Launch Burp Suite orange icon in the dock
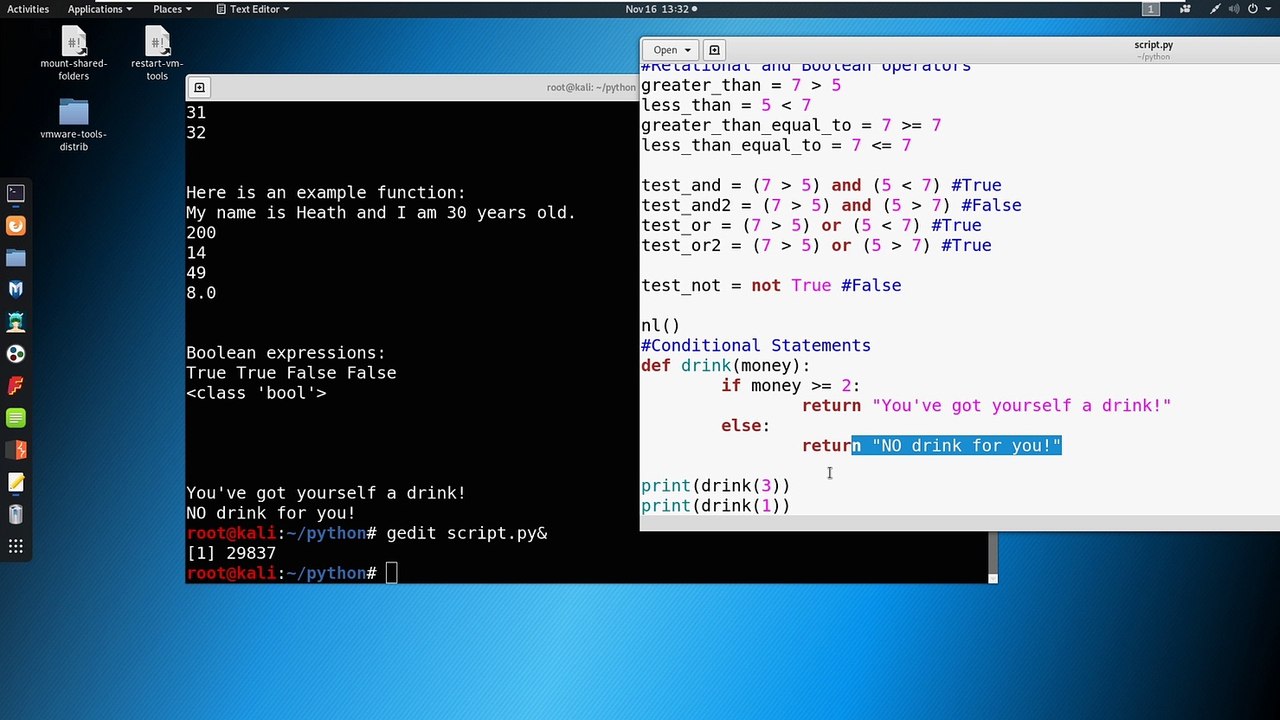The height and width of the screenshot is (720, 1280). (x=16, y=450)
